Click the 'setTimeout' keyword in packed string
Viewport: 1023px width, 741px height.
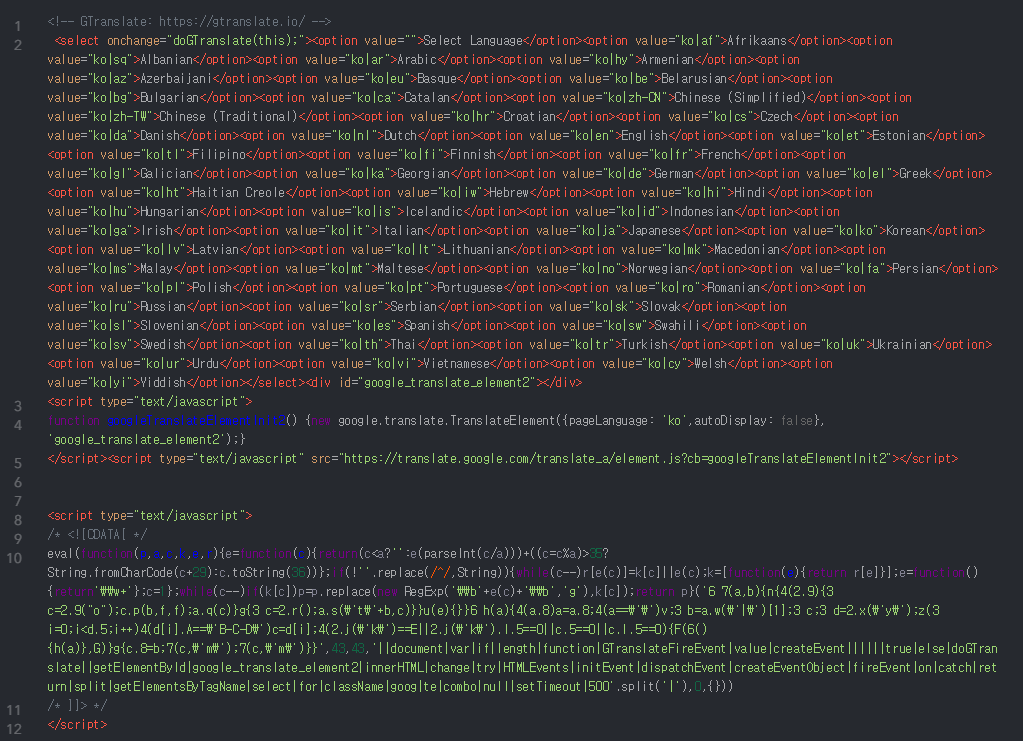549,686
